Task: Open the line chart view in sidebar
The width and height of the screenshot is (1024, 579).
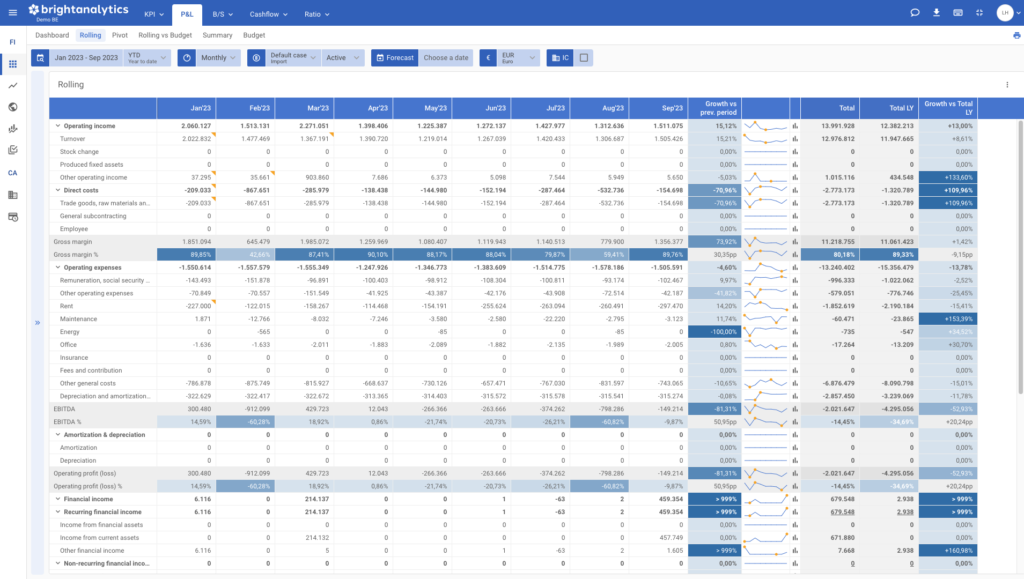Action: tap(12, 86)
